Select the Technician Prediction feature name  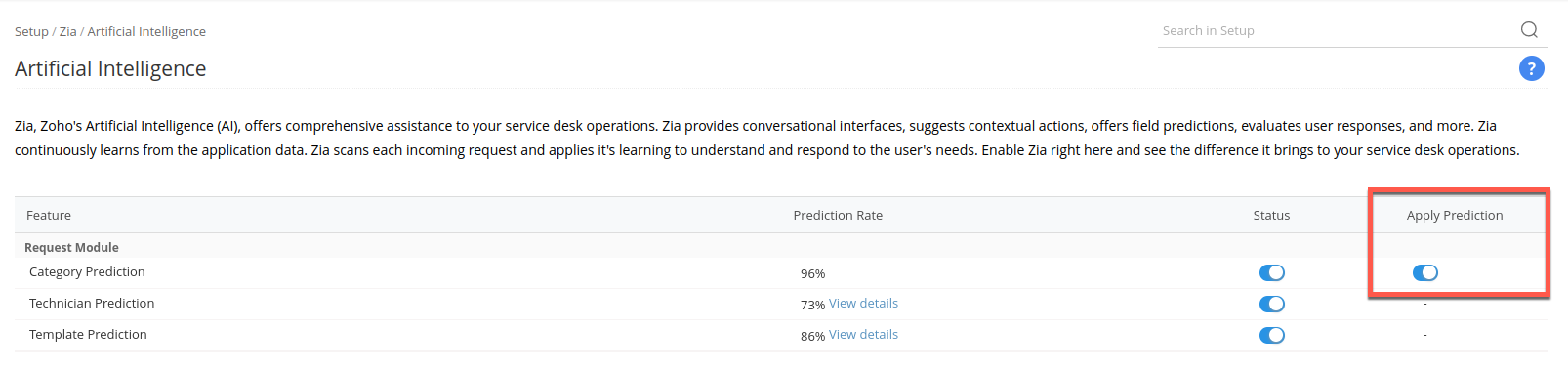click(x=92, y=304)
